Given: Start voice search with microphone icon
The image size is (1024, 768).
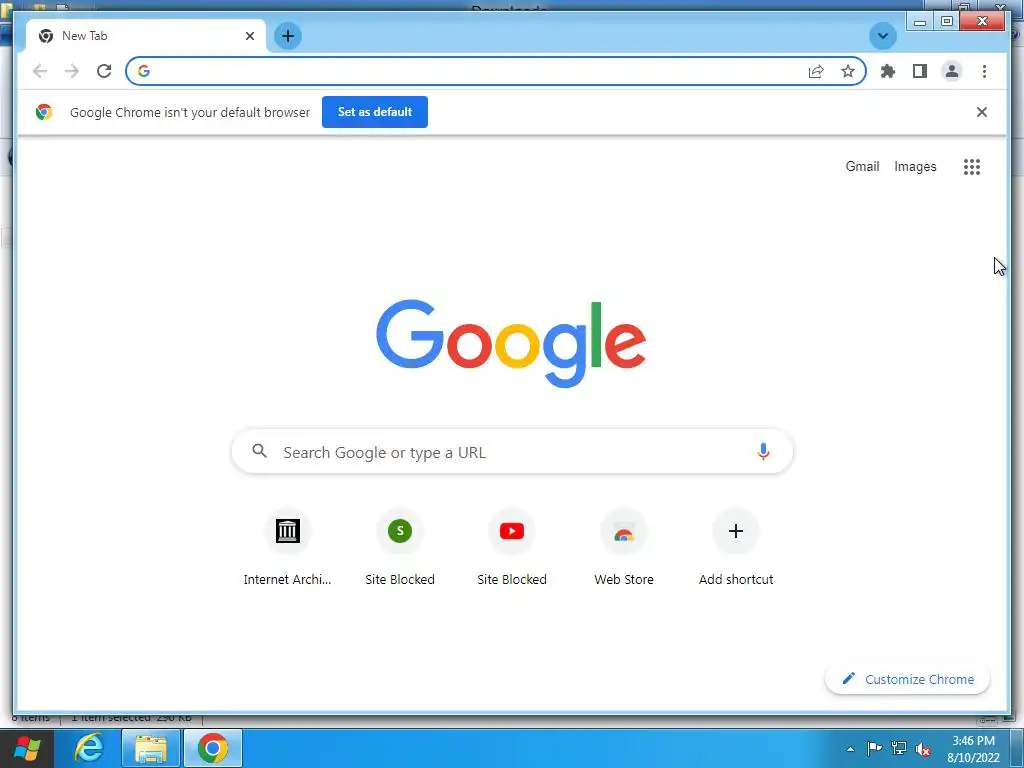Looking at the screenshot, I should tap(763, 451).
